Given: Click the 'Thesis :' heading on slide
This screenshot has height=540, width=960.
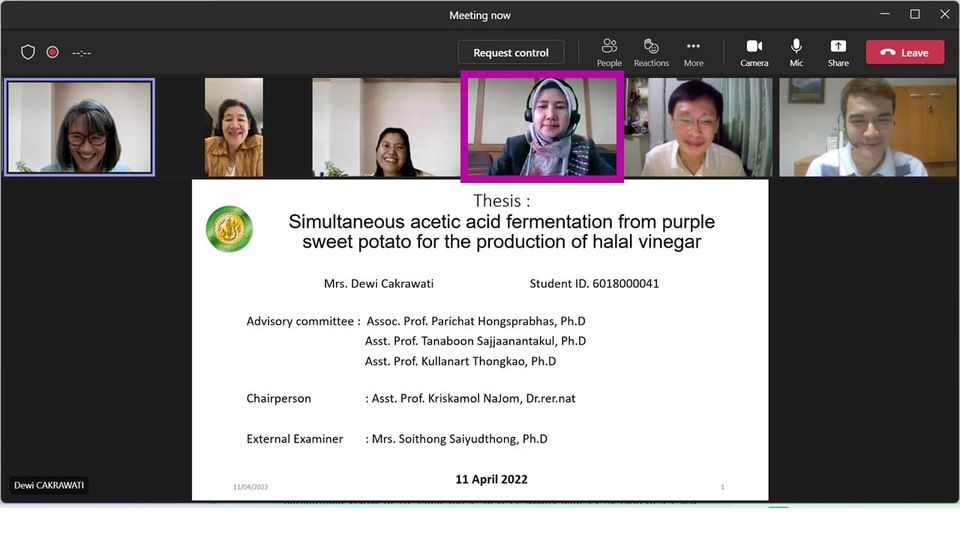Looking at the screenshot, I should tap(501, 201).
